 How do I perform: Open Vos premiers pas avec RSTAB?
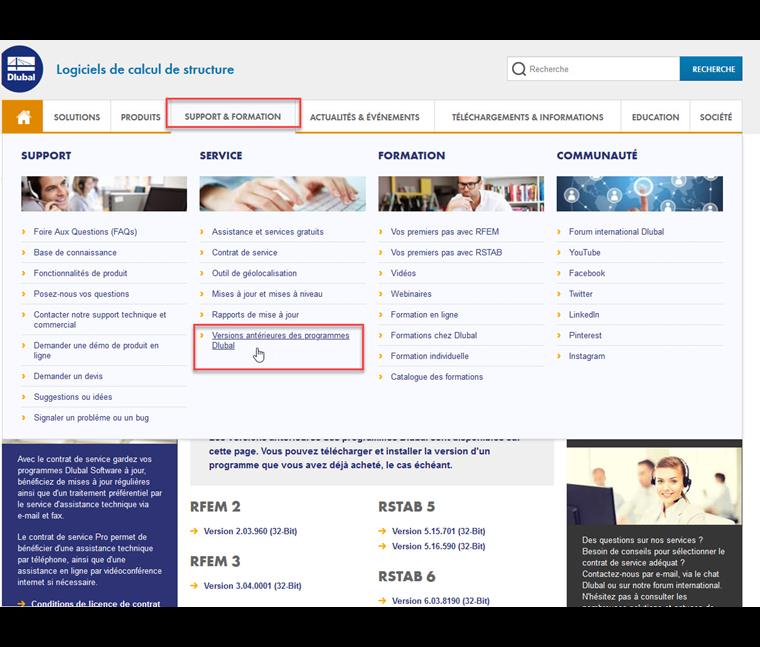coord(446,252)
